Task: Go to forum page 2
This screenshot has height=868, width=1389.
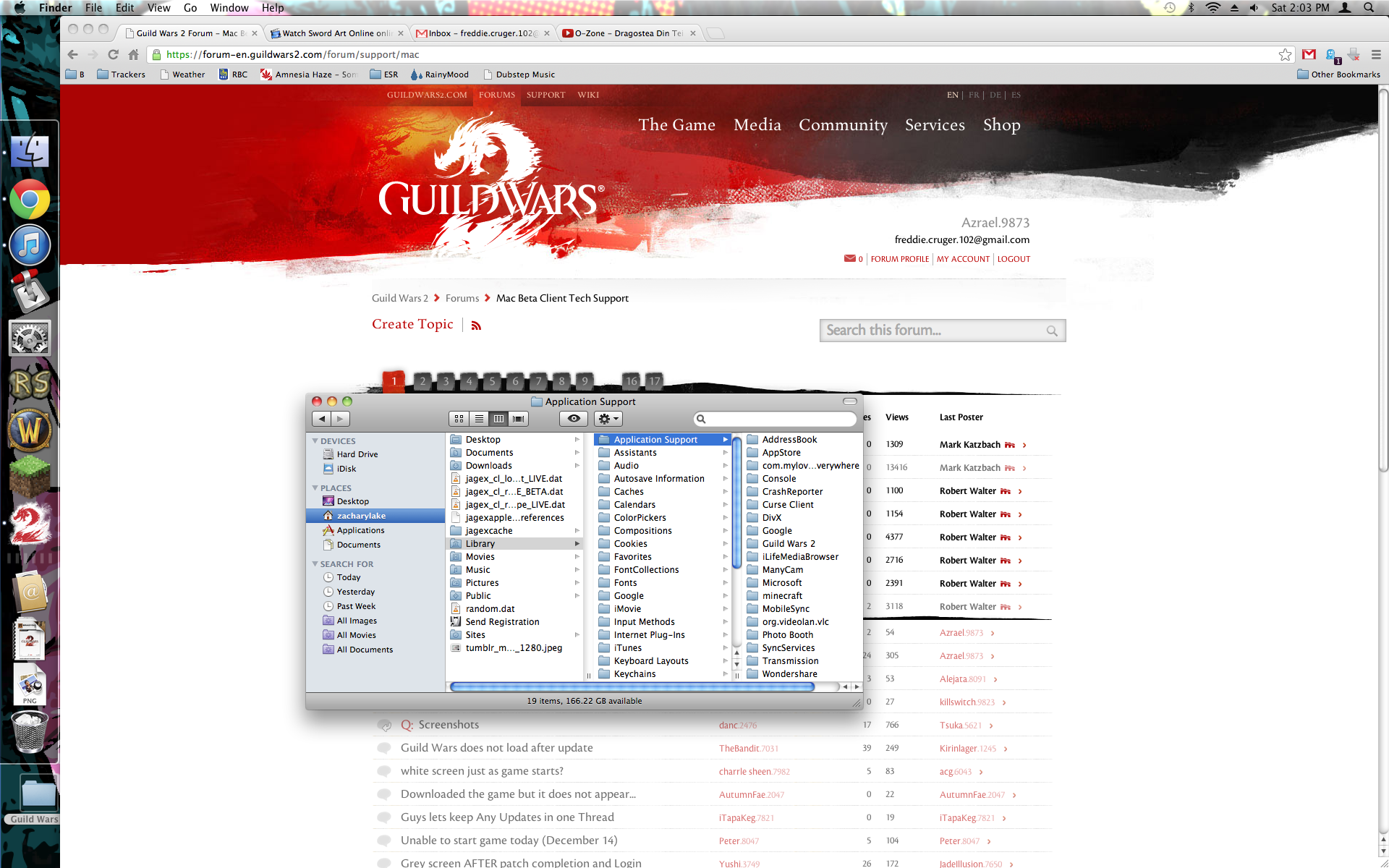Action: (422, 381)
